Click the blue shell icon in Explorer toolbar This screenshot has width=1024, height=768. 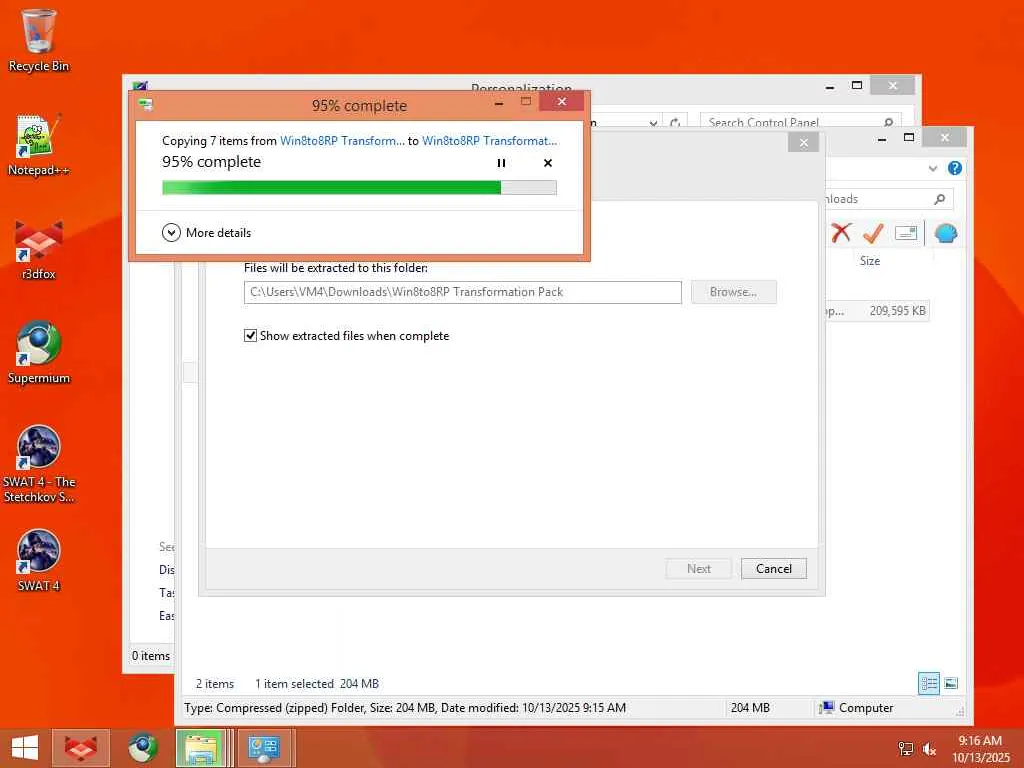click(946, 232)
